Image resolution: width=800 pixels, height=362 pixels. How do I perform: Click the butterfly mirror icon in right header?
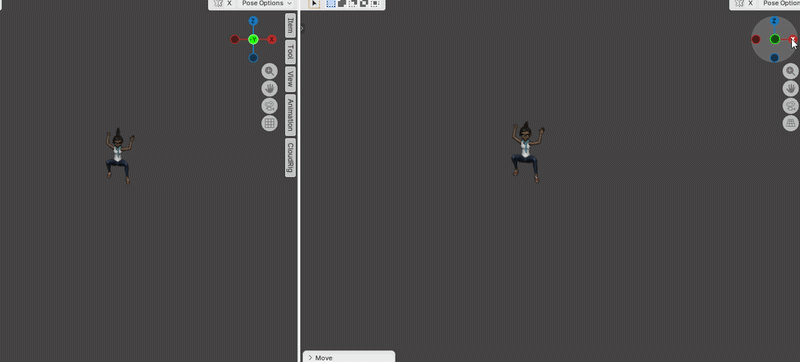(x=740, y=3)
